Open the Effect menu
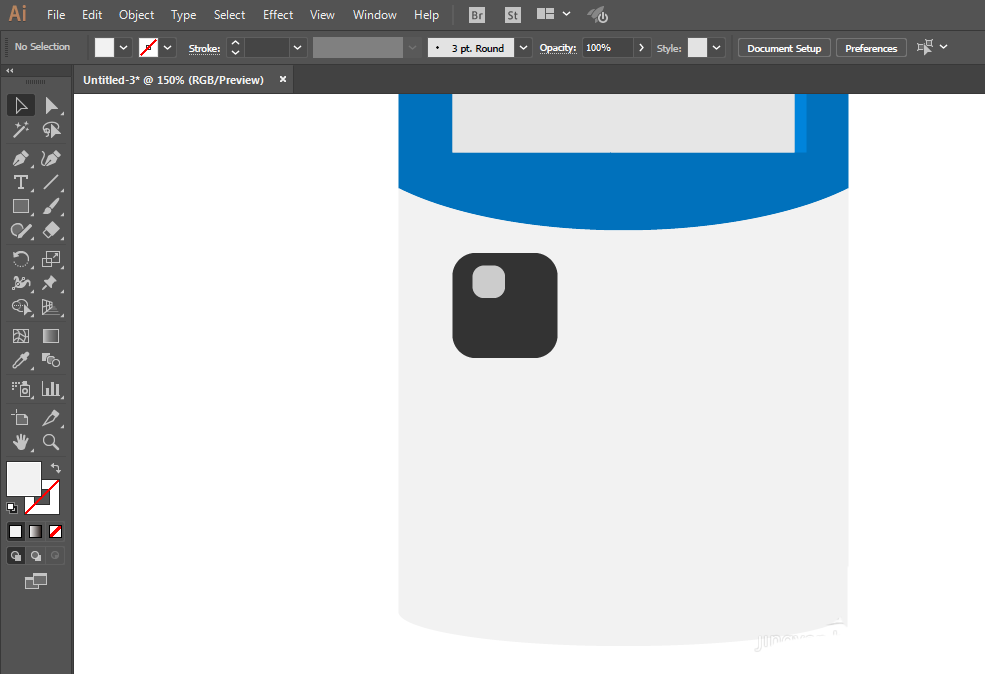The image size is (985, 674). (x=278, y=14)
